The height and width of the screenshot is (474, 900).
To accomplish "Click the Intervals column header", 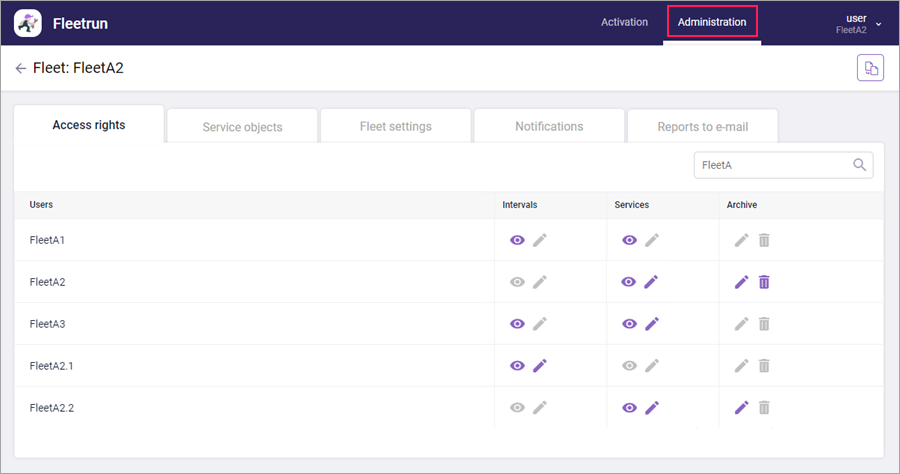I will click(519, 205).
